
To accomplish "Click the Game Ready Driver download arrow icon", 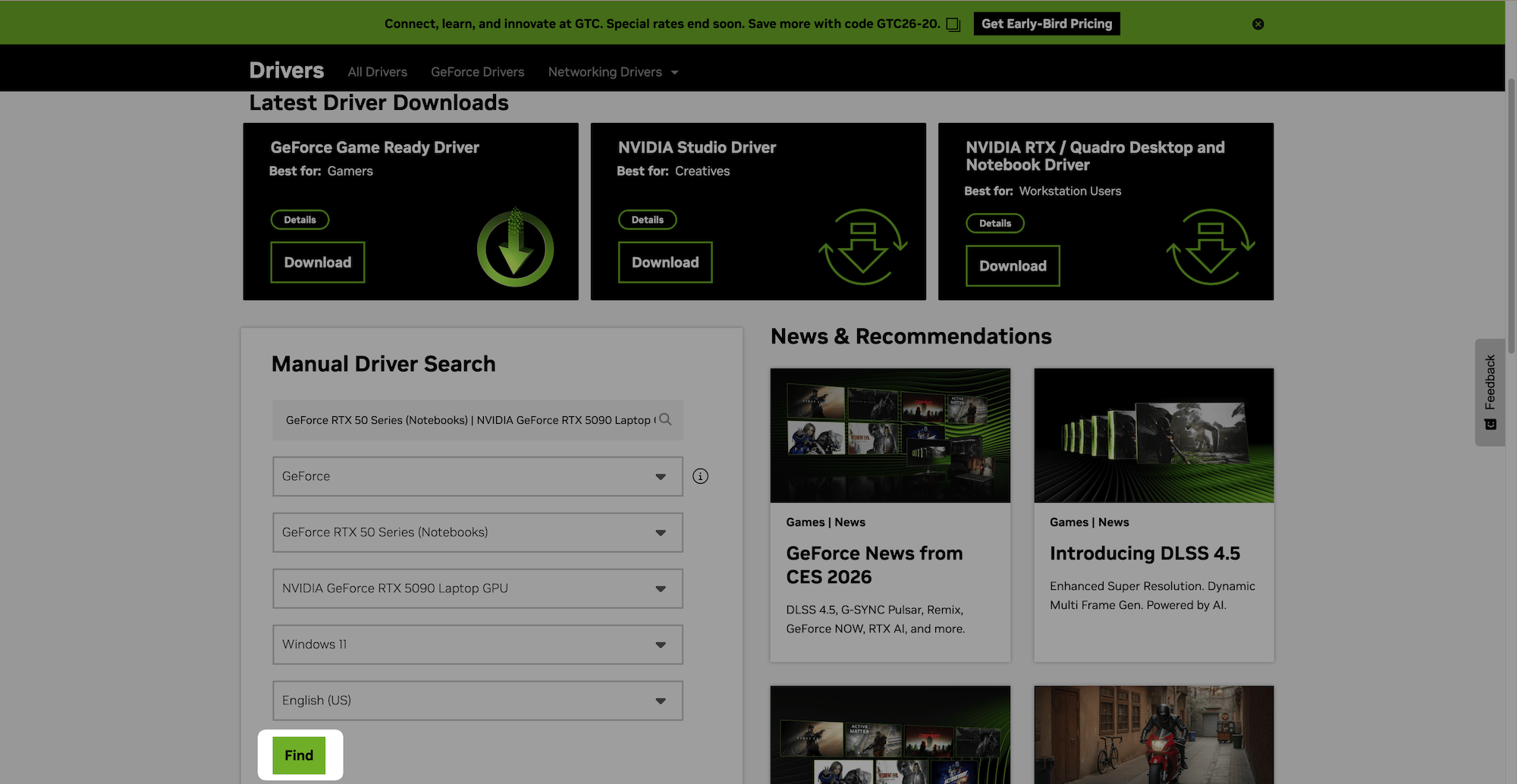I will [x=515, y=248].
